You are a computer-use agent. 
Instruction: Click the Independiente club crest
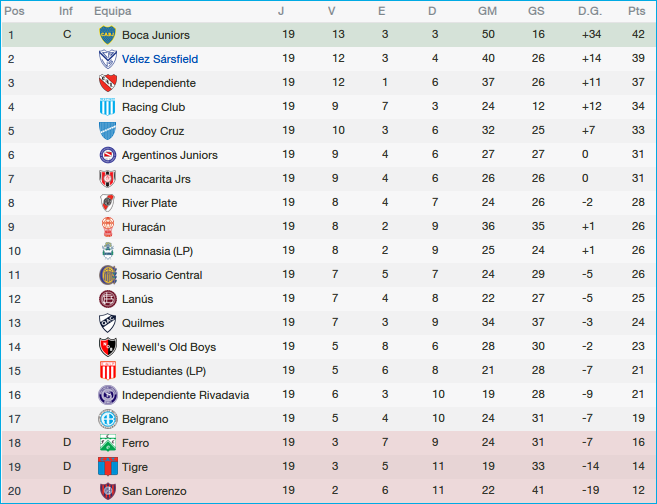point(107,83)
